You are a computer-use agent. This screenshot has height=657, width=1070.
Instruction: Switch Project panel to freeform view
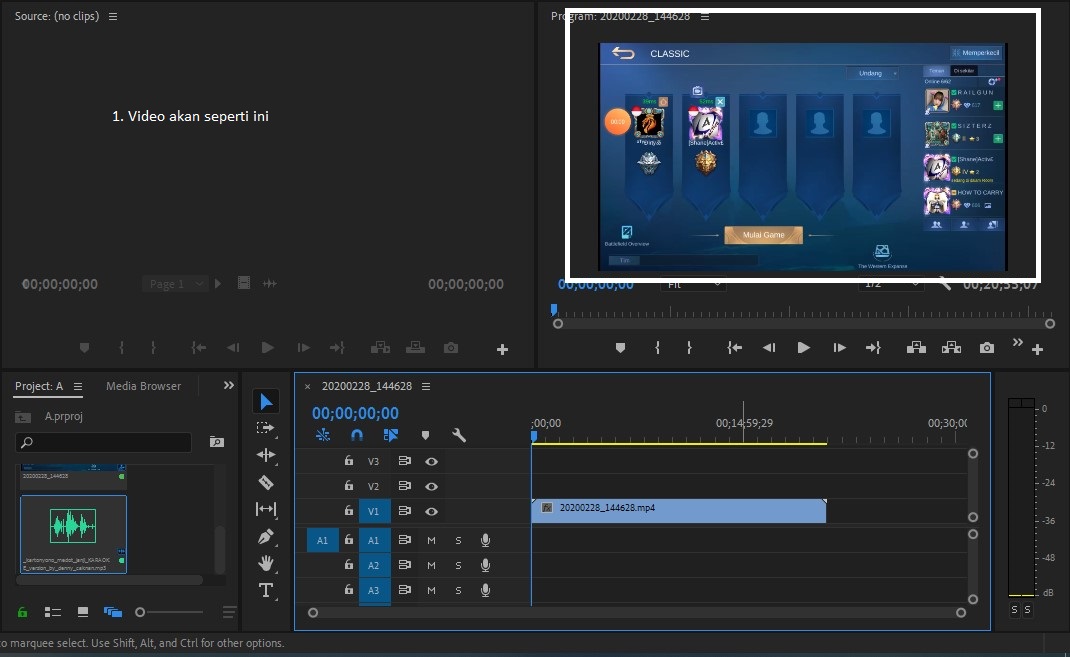click(113, 612)
